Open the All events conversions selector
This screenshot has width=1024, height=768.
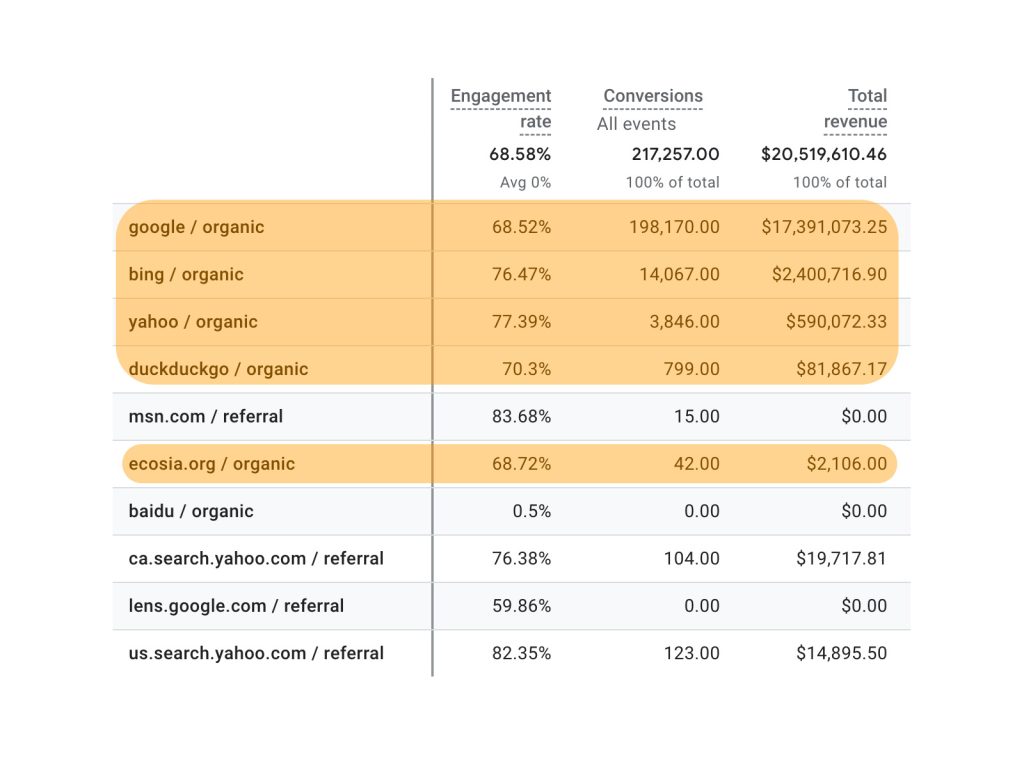[636, 124]
